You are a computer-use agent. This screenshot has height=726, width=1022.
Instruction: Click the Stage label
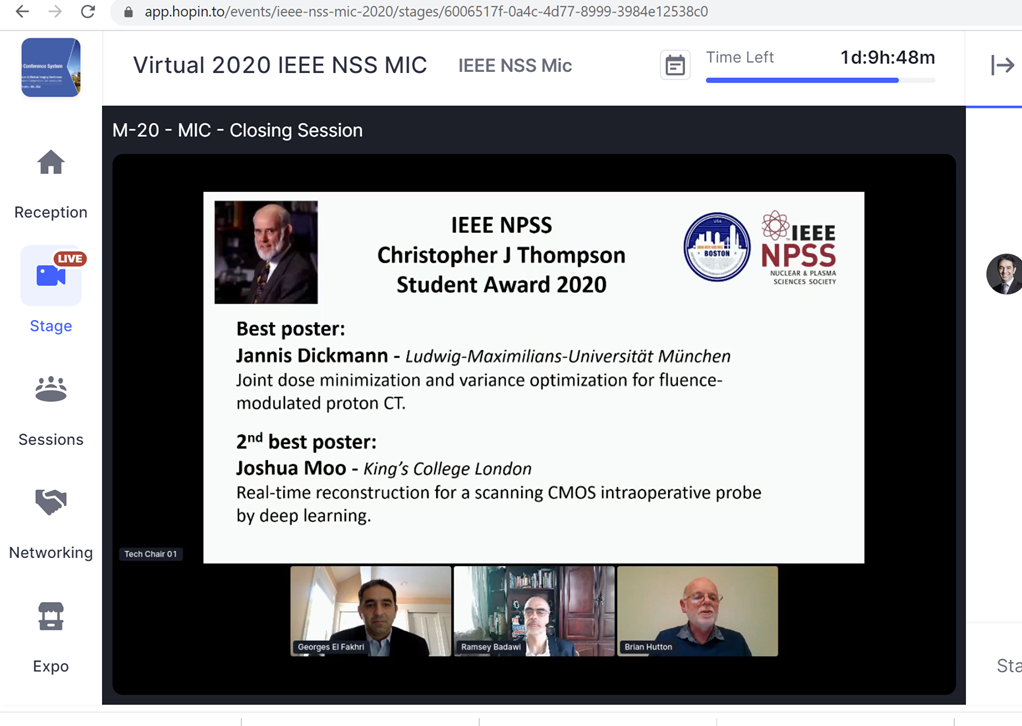point(51,326)
